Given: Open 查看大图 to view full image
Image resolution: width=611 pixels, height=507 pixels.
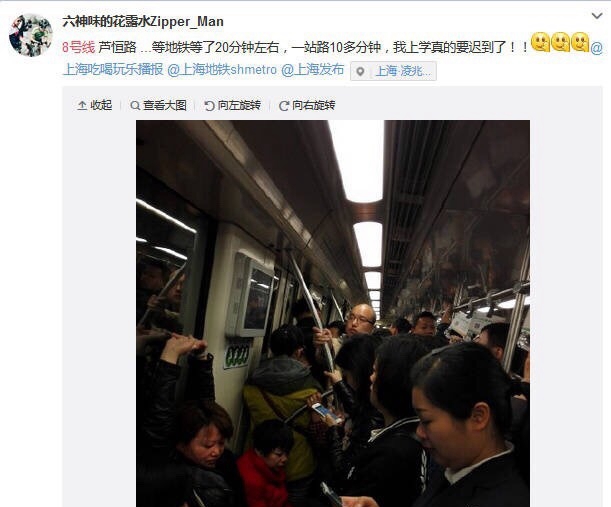Looking at the screenshot, I should tap(159, 105).
